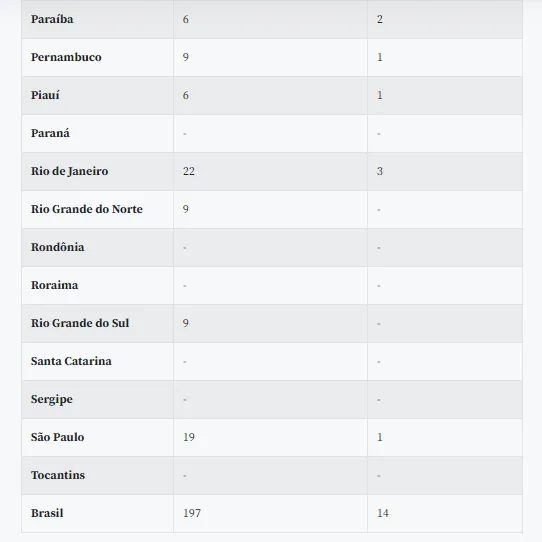
Task: Click the Brasil total row label
Action: click(x=47, y=514)
